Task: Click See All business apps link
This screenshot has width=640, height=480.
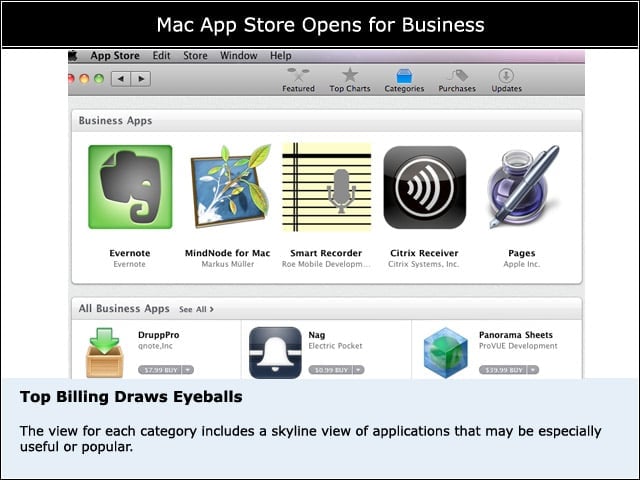Action: (x=196, y=309)
